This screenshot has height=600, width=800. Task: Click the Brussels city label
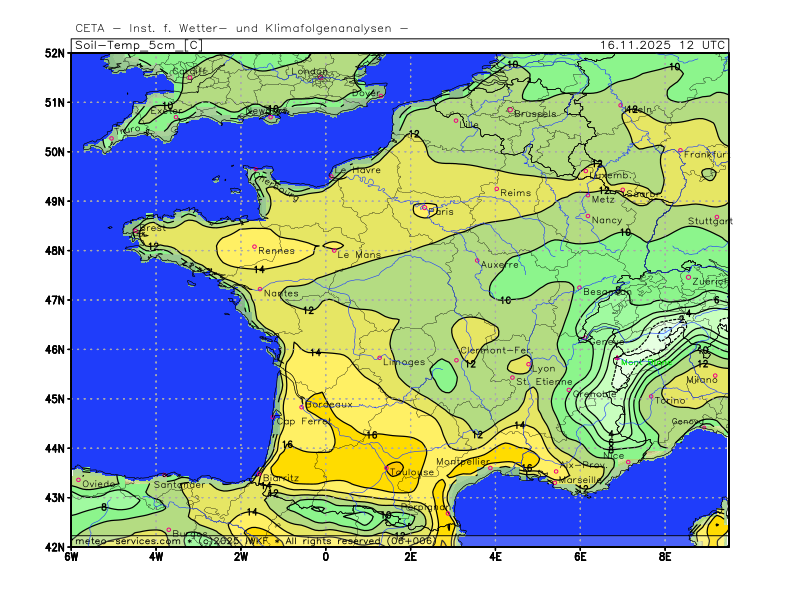click(534, 114)
